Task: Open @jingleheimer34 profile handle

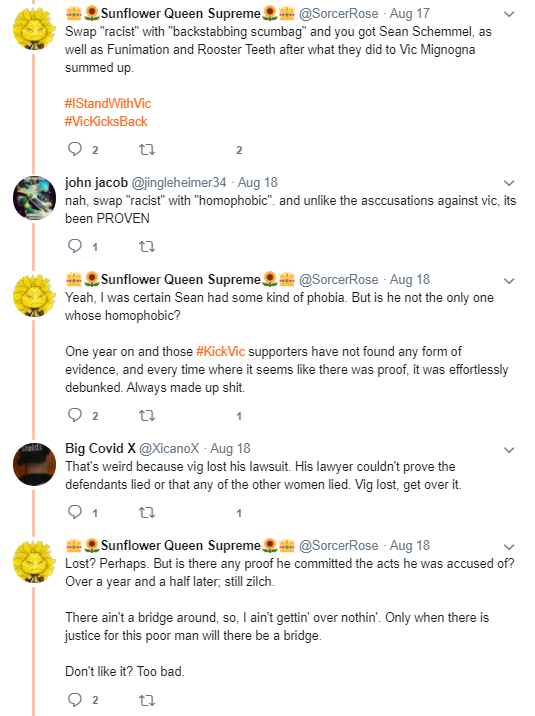Action: [179, 183]
